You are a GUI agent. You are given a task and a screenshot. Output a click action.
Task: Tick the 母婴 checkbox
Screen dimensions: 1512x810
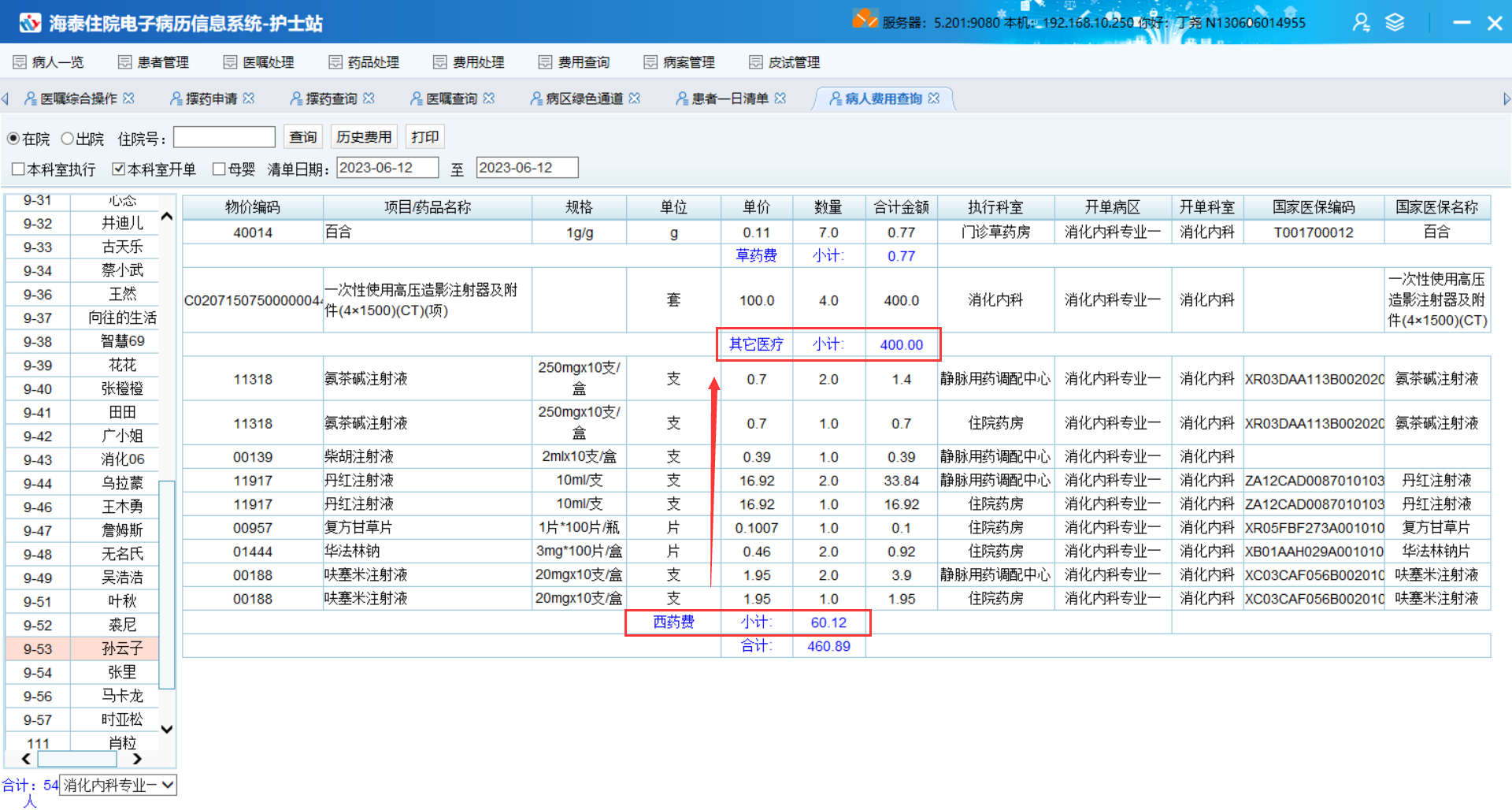[x=219, y=169]
